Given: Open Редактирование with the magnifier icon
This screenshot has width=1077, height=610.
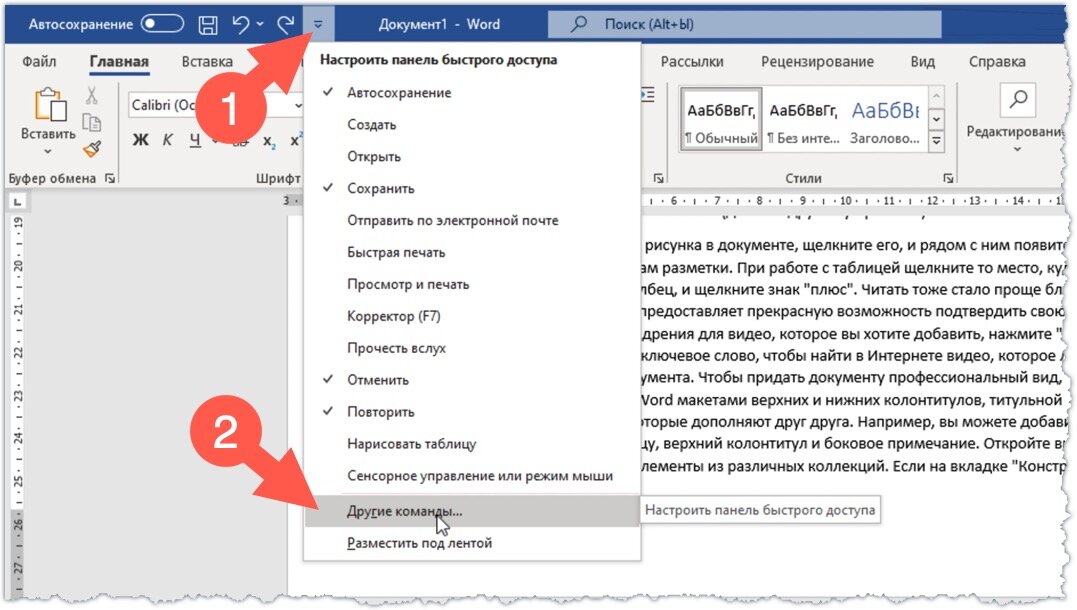Looking at the screenshot, I should (1018, 102).
